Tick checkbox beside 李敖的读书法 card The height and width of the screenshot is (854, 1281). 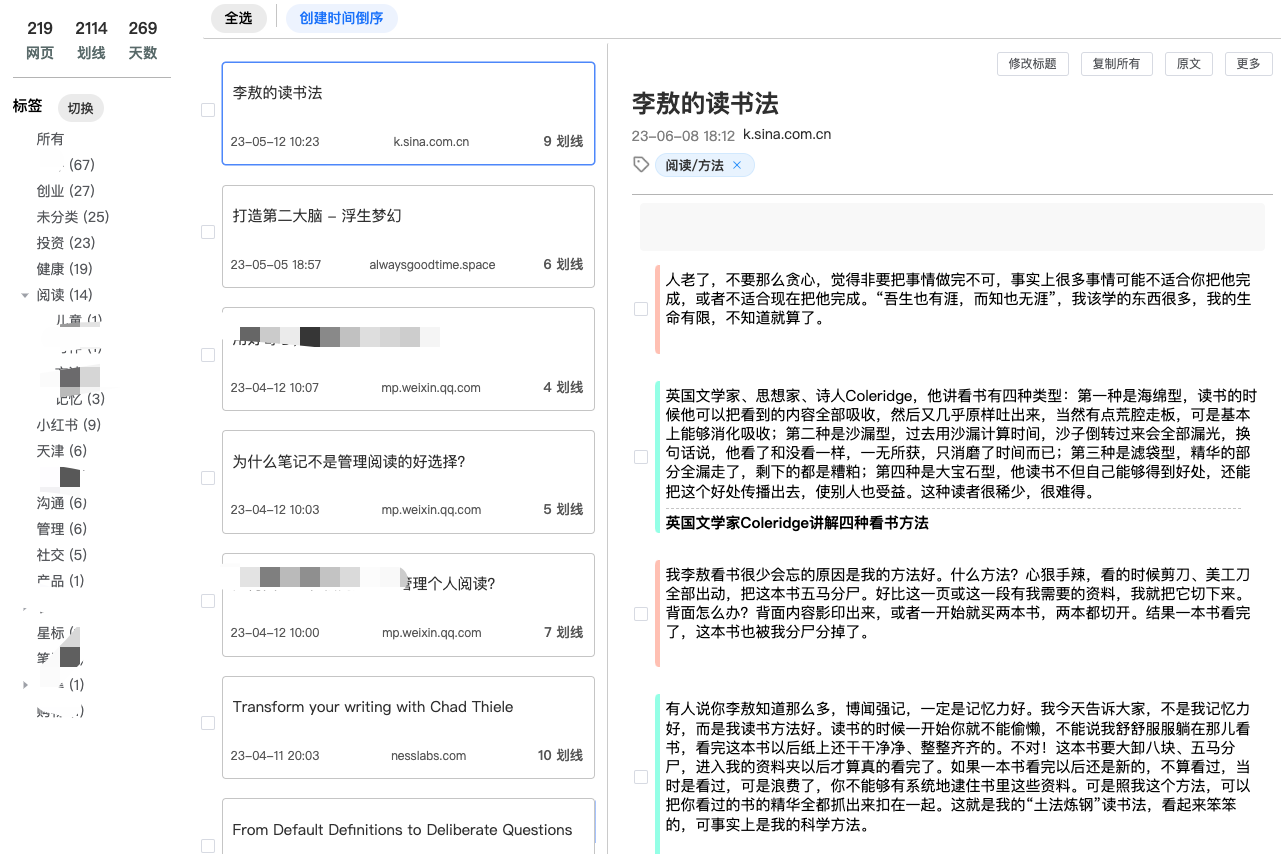point(208,110)
